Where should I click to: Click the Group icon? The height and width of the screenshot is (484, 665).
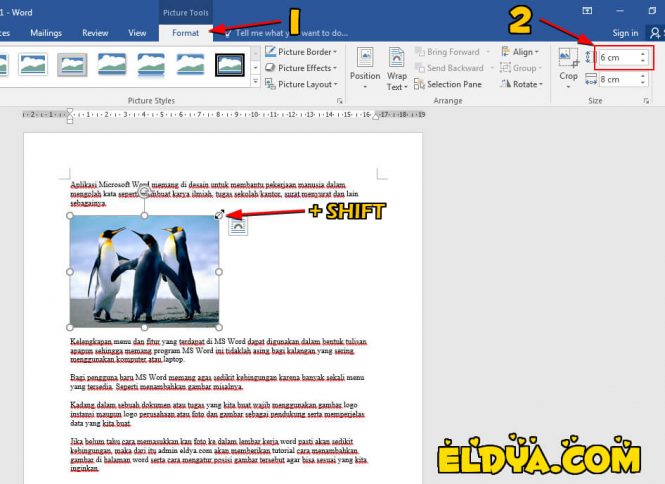point(505,68)
